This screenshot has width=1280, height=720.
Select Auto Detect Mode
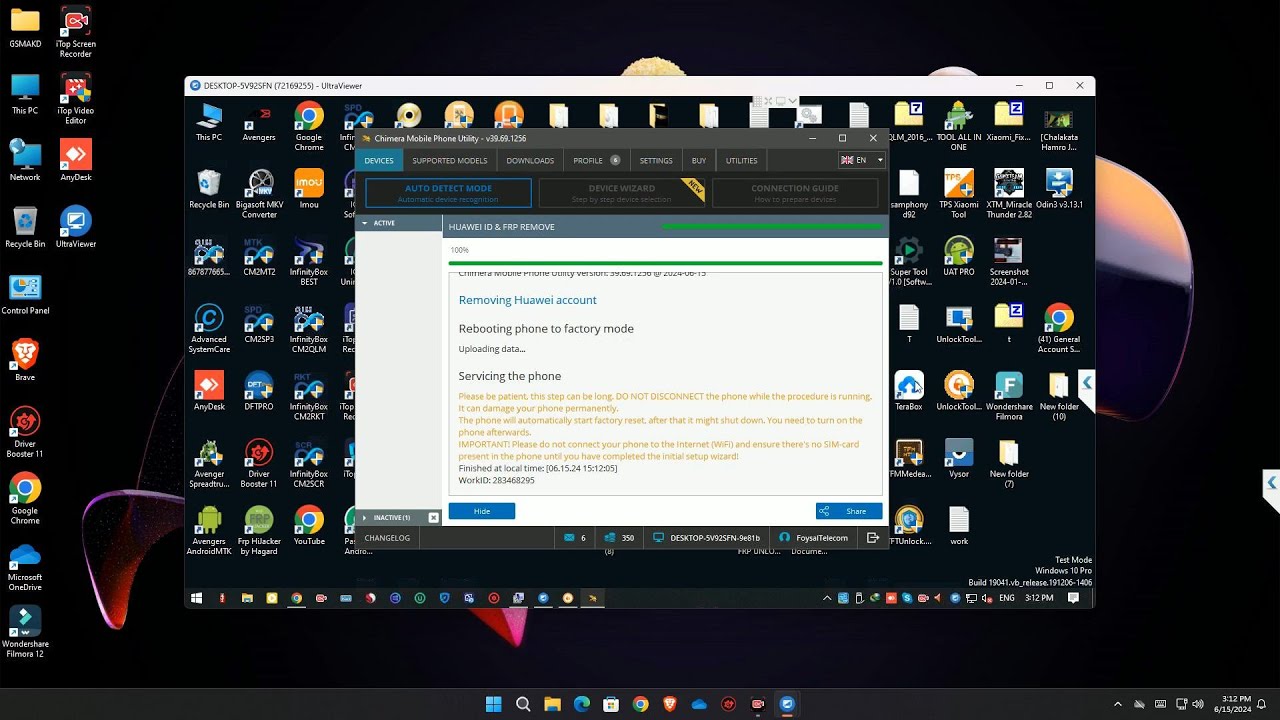pyautogui.click(x=448, y=192)
